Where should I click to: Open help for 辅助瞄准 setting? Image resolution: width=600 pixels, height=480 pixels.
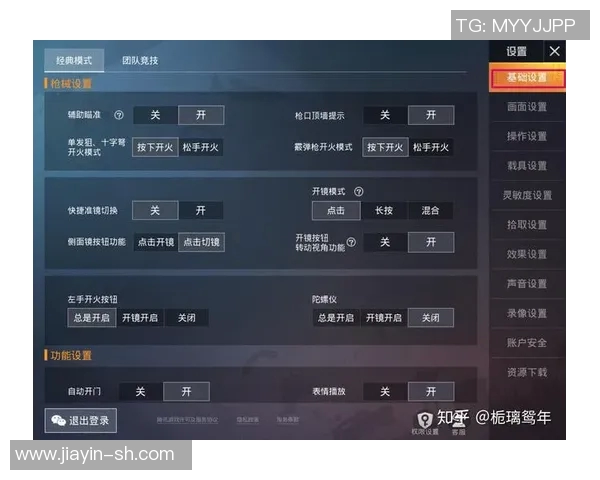coord(119,115)
